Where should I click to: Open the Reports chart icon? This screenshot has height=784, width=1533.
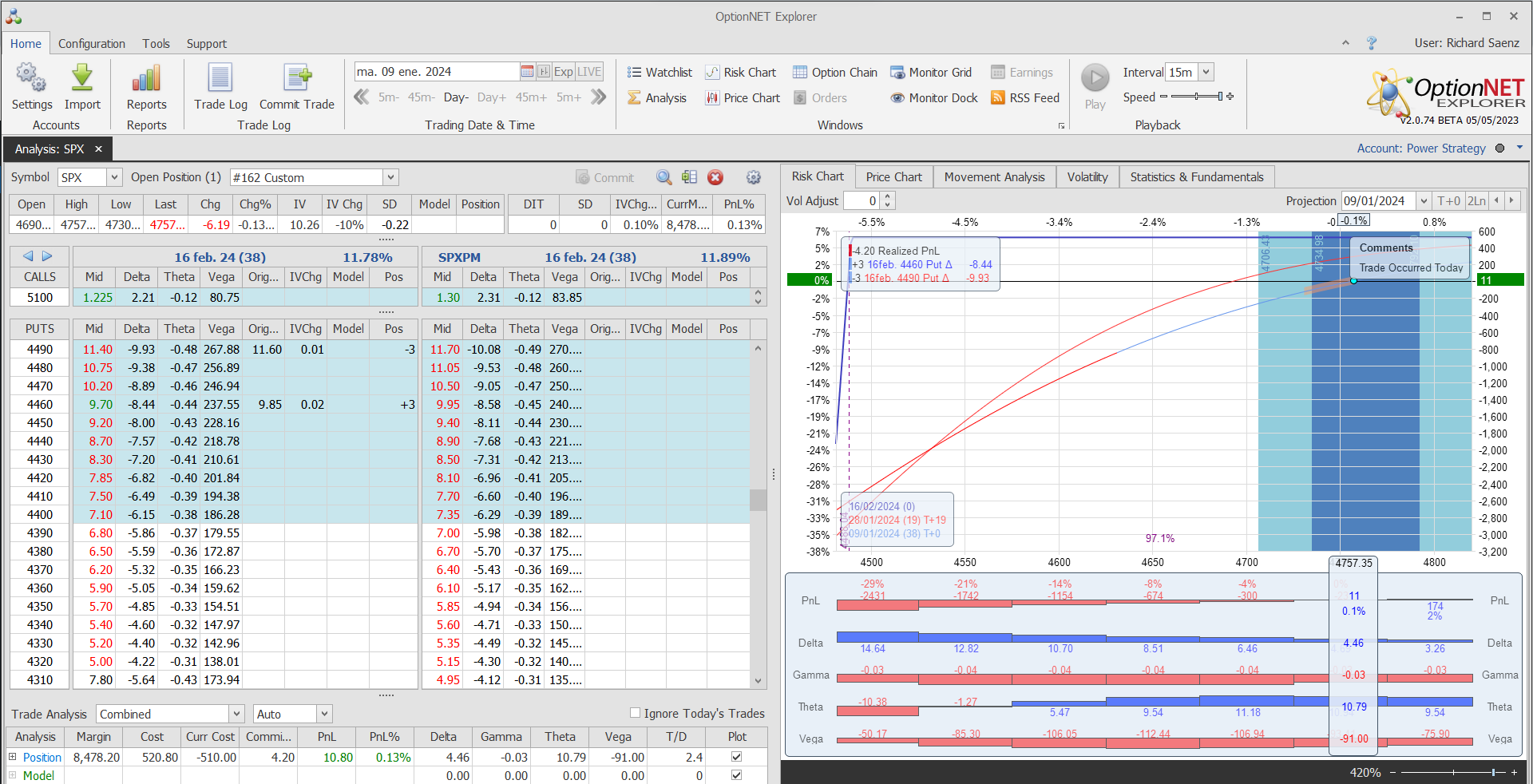[x=146, y=79]
